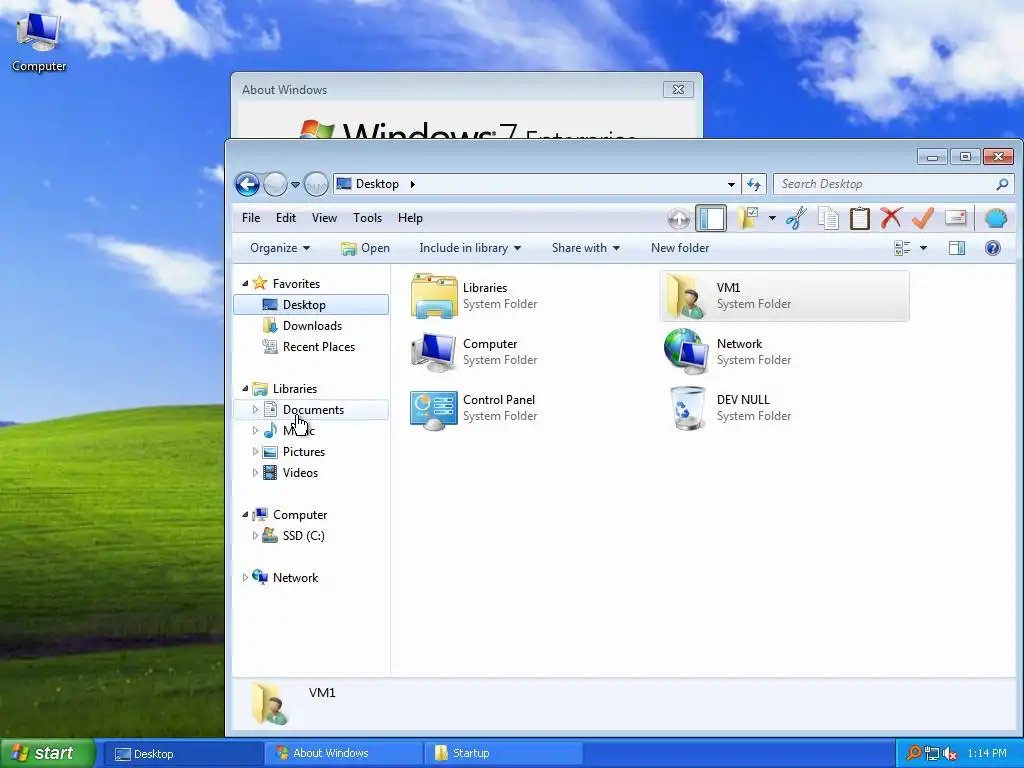Collapse the Libraries tree group
This screenshot has height=768, width=1024.
point(245,389)
